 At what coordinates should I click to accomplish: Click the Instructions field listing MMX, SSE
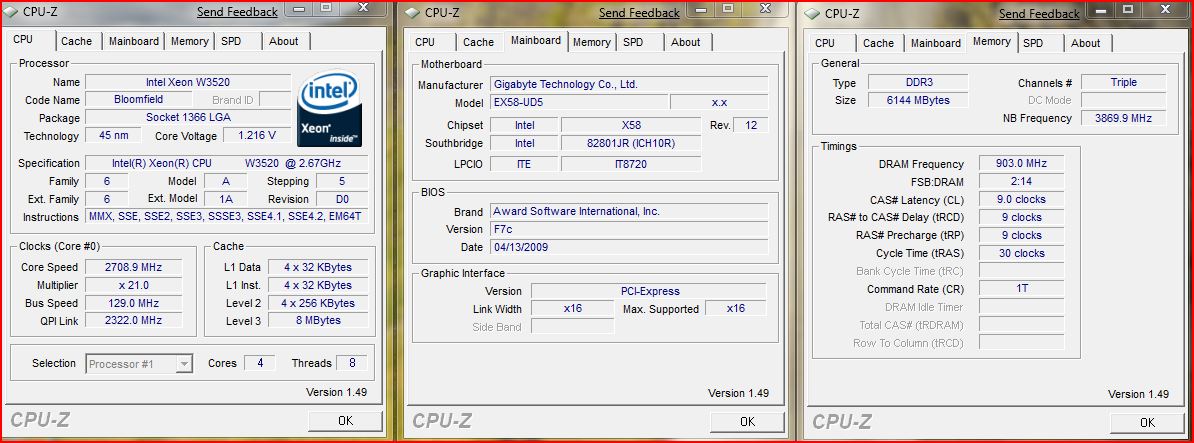(x=226, y=217)
